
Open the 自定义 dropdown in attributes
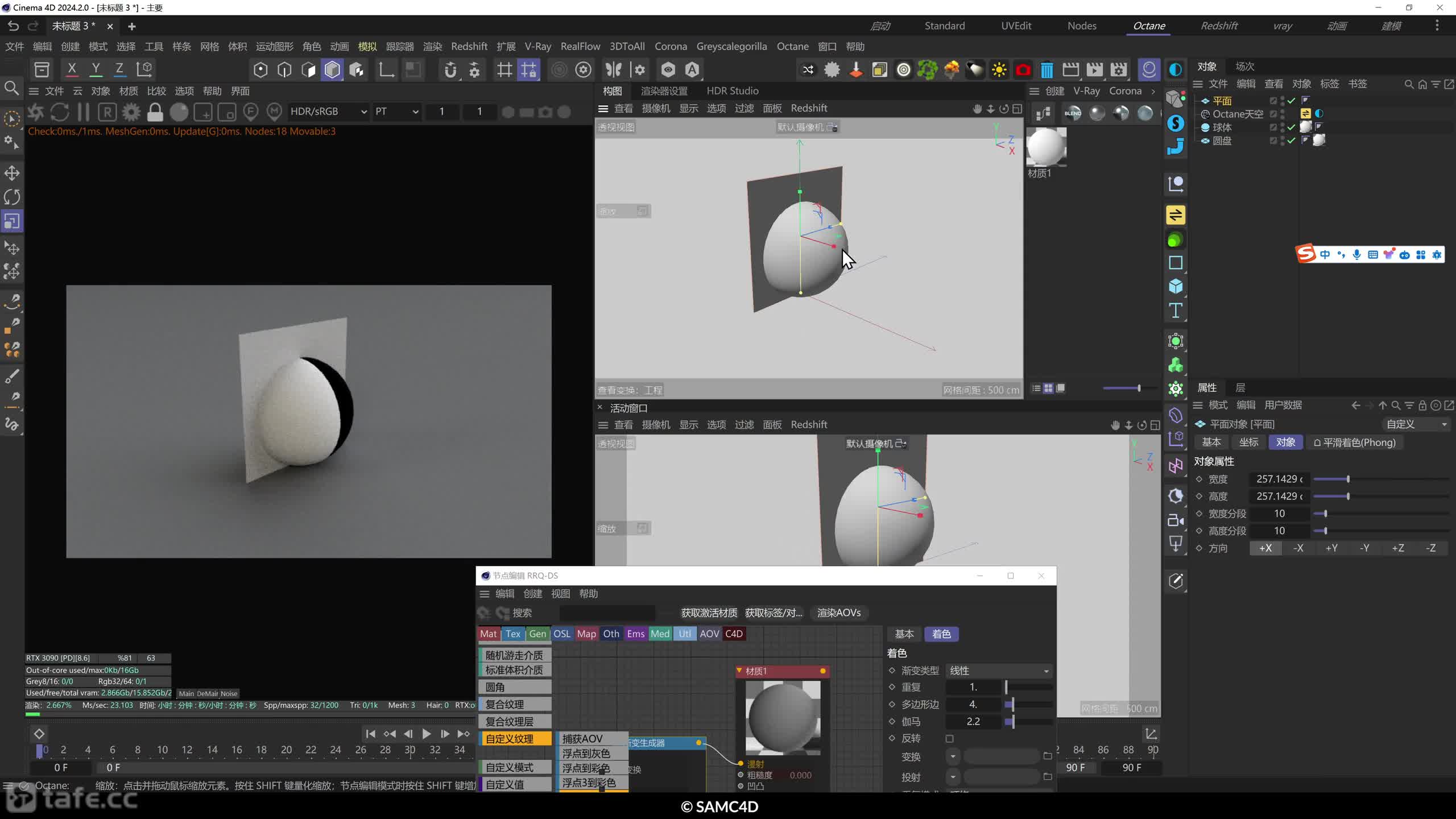point(1416,424)
